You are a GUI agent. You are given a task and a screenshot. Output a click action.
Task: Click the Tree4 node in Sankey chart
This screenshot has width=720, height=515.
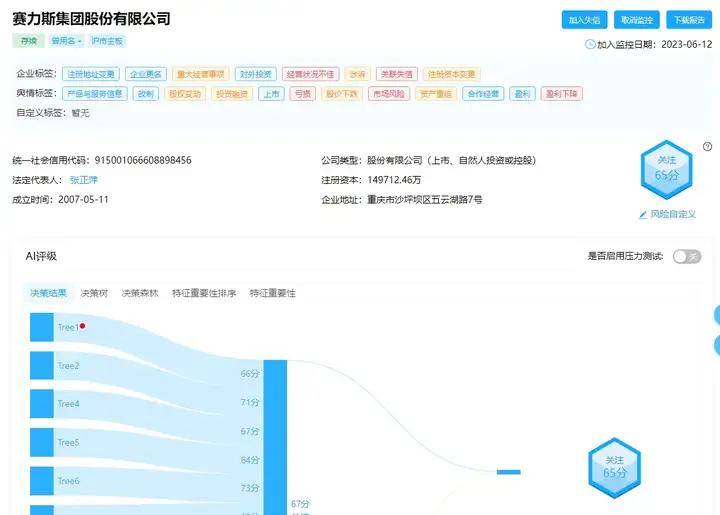(42, 403)
